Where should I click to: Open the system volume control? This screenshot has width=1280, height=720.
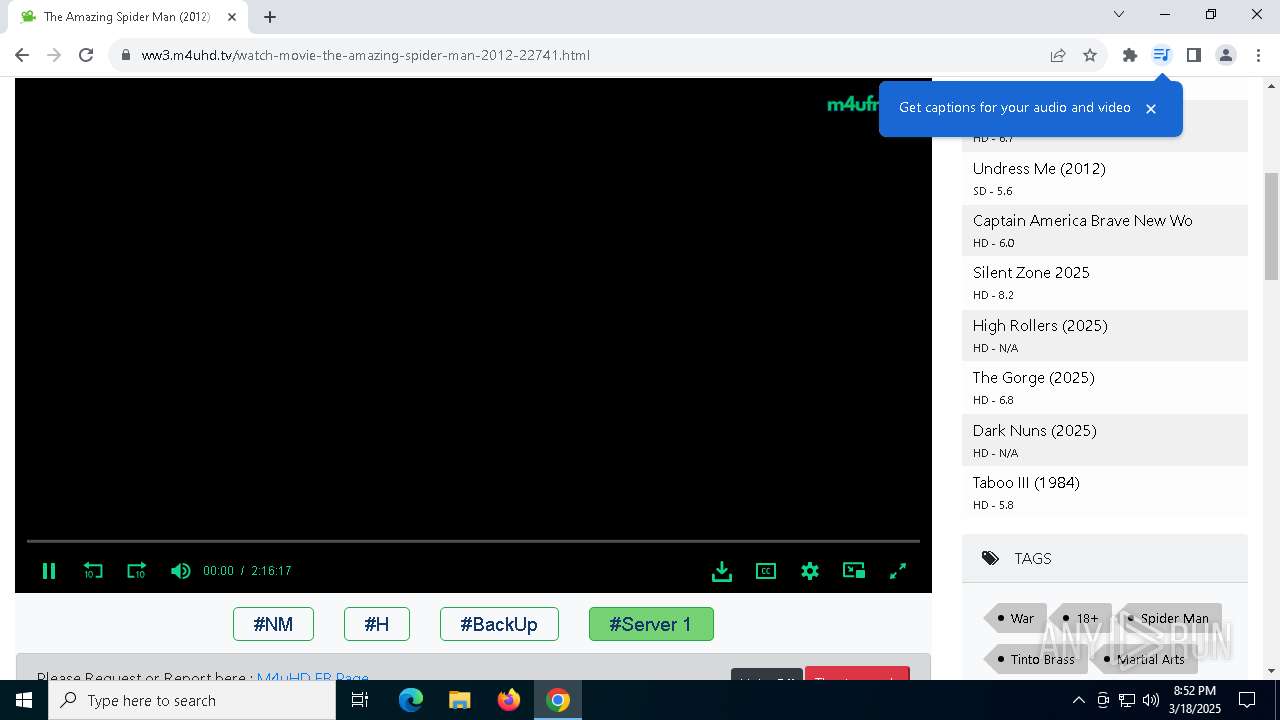click(1151, 700)
